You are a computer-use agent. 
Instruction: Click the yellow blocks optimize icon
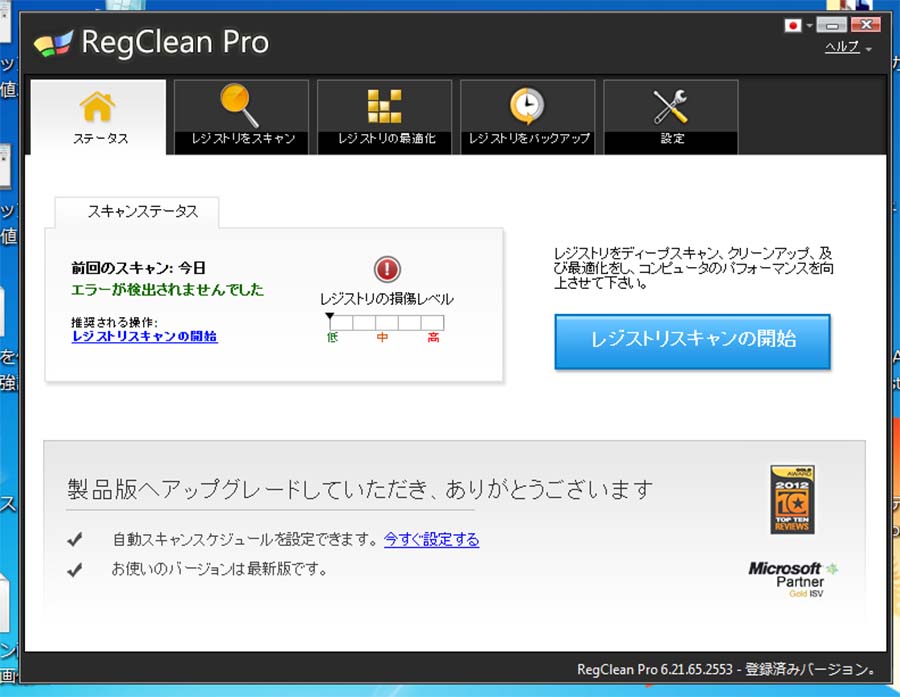384,105
